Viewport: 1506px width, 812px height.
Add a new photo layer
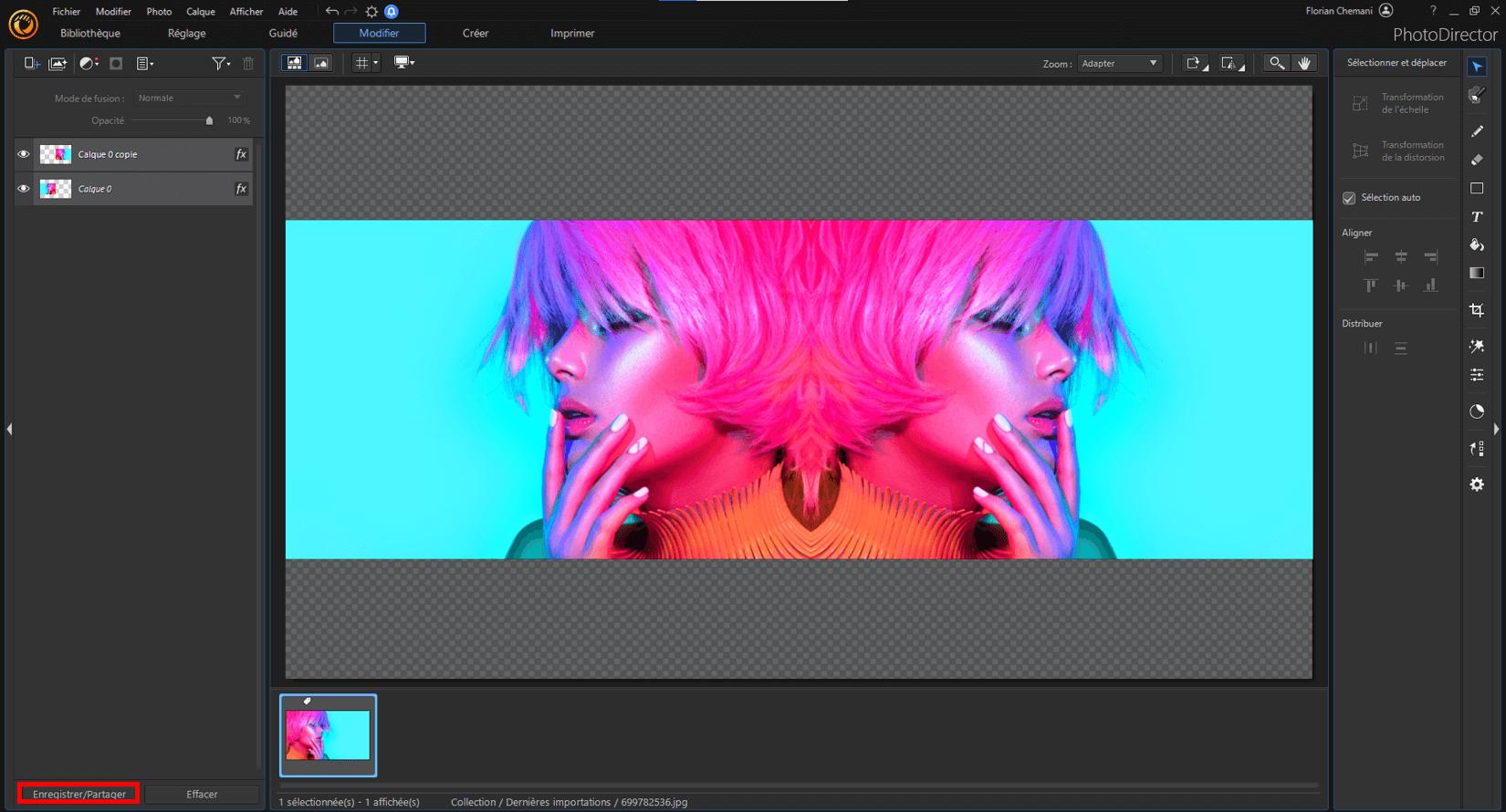click(58, 63)
